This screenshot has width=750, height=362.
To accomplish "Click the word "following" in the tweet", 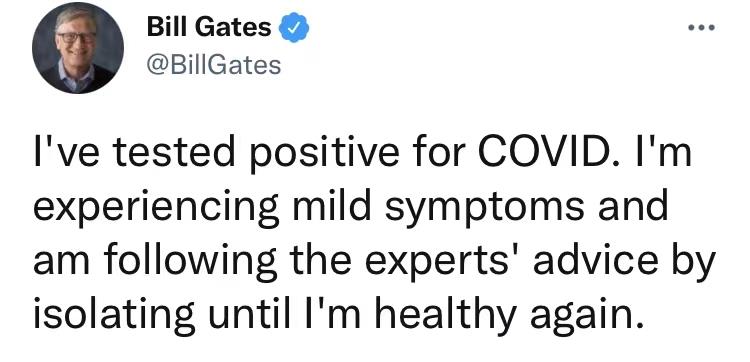I will pos(188,260).
